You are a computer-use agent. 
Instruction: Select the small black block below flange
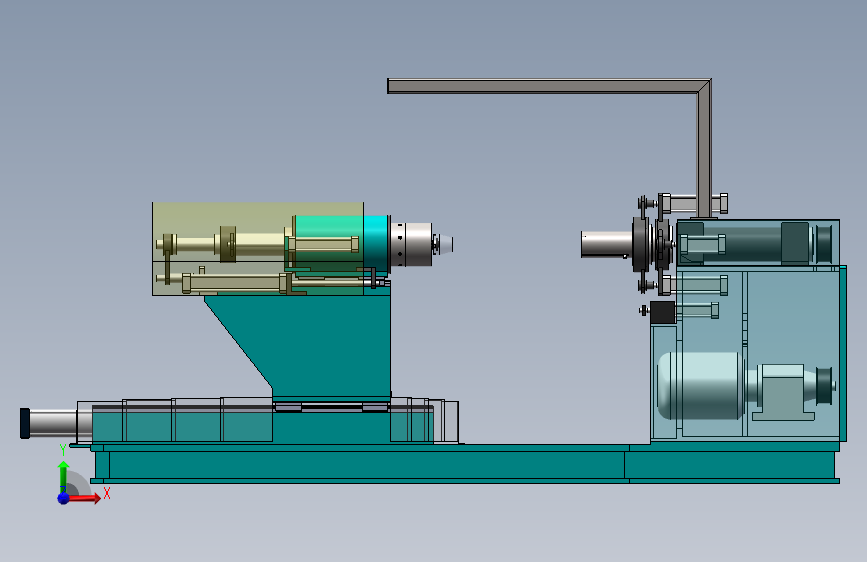pyautogui.click(x=662, y=313)
